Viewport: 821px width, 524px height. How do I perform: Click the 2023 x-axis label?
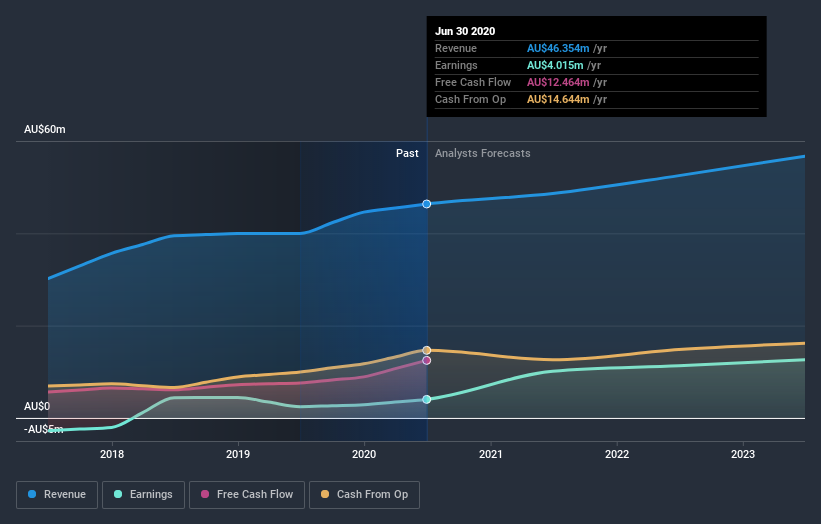(743, 454)
